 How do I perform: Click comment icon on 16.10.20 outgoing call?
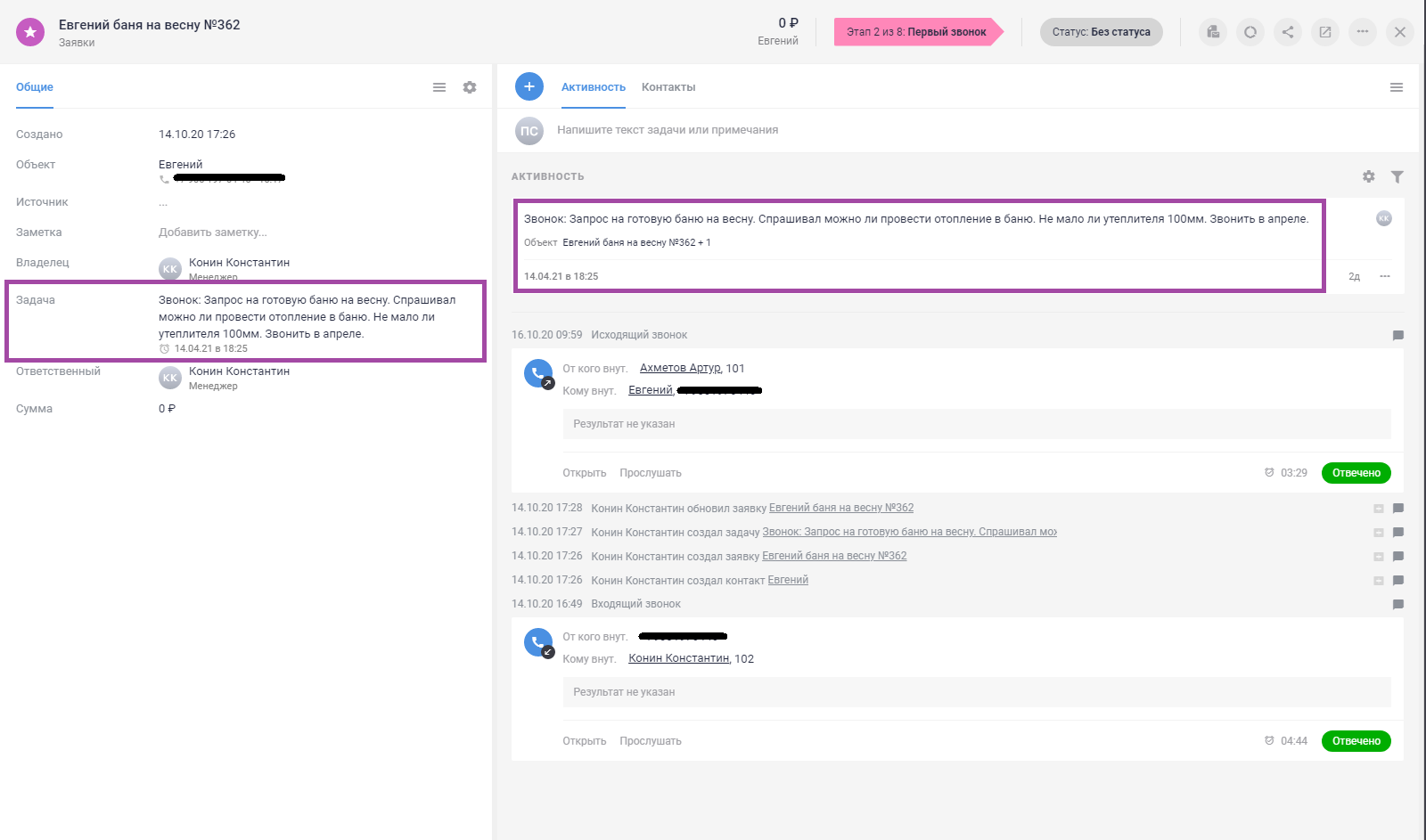1397,336
